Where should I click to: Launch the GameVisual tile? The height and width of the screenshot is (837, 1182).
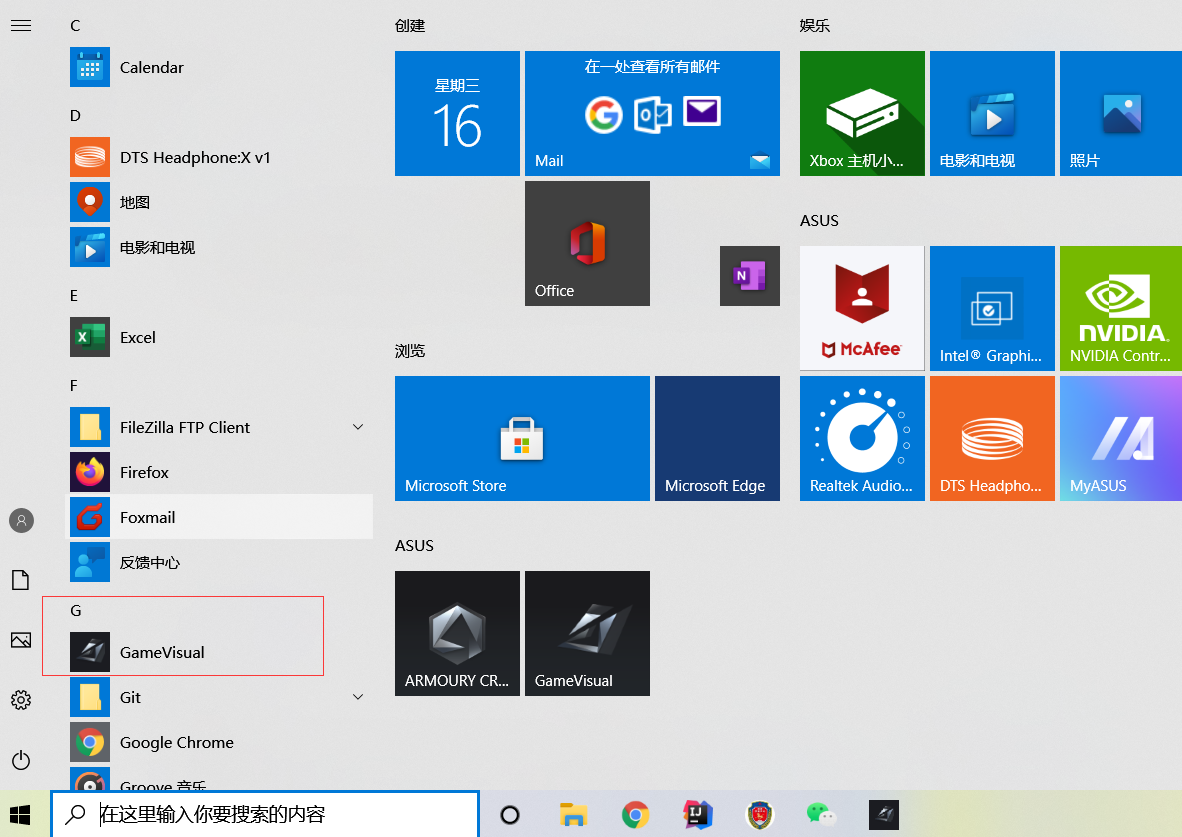(587, 633)
